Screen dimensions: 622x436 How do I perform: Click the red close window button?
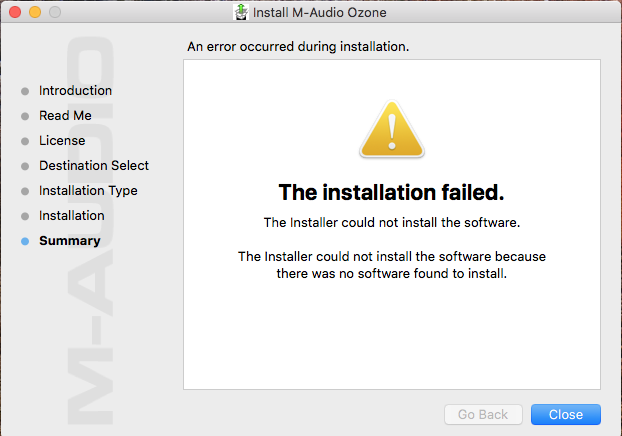[x=15, y=12]
